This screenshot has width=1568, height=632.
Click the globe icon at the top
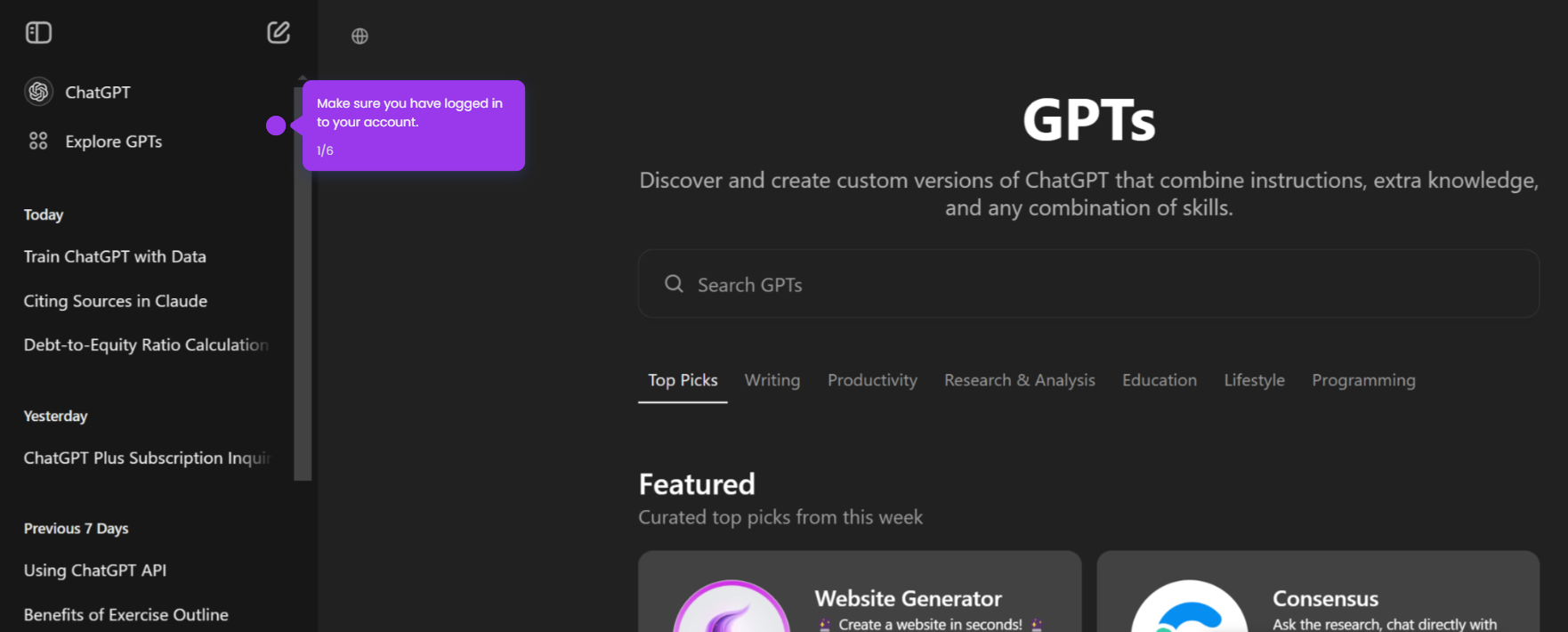(x=360, y=36)
